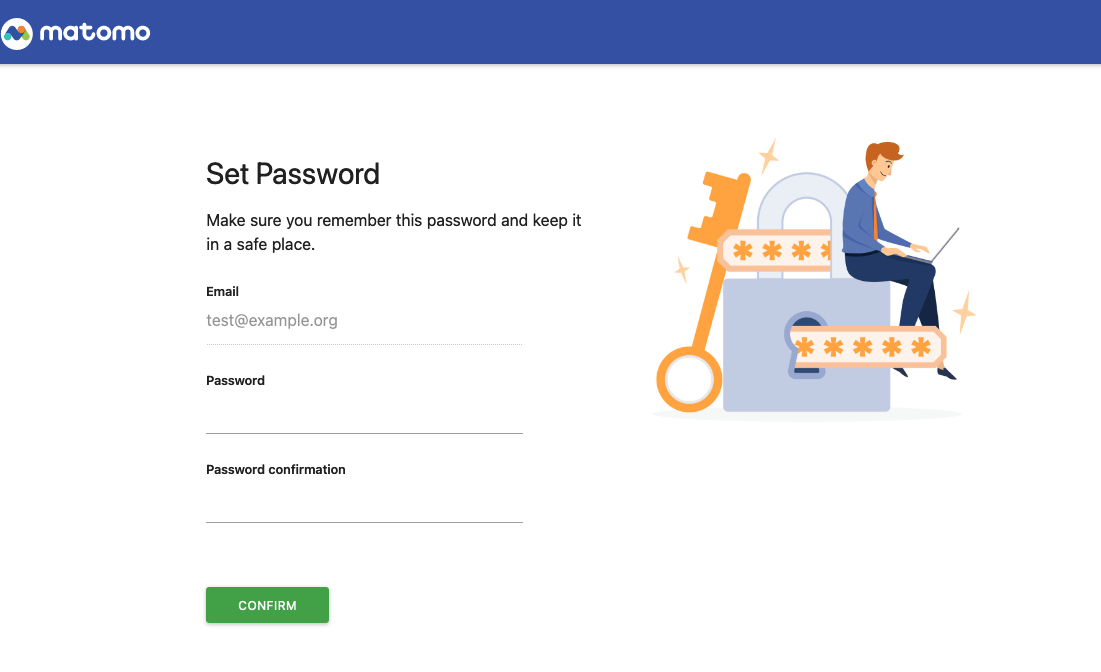
Task: Click the Set Password heading
Action: 293,174
